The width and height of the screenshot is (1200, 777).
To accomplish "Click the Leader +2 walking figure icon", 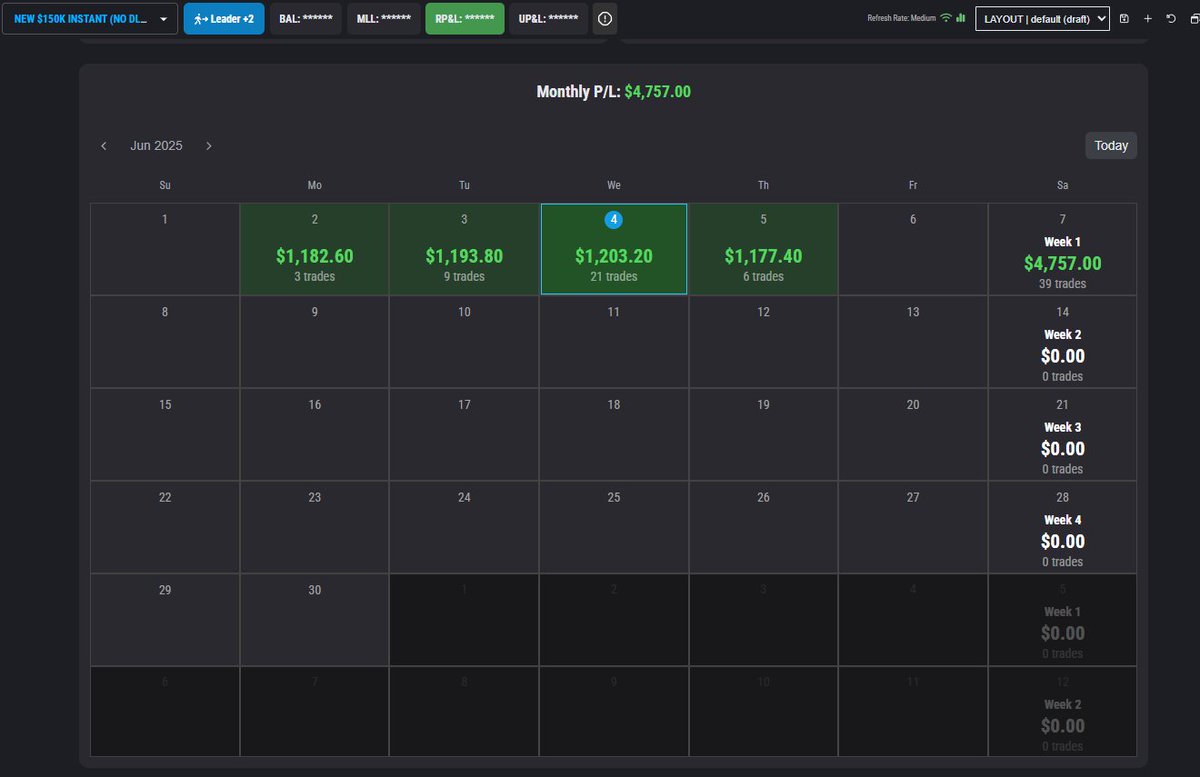I will point(199,18).
